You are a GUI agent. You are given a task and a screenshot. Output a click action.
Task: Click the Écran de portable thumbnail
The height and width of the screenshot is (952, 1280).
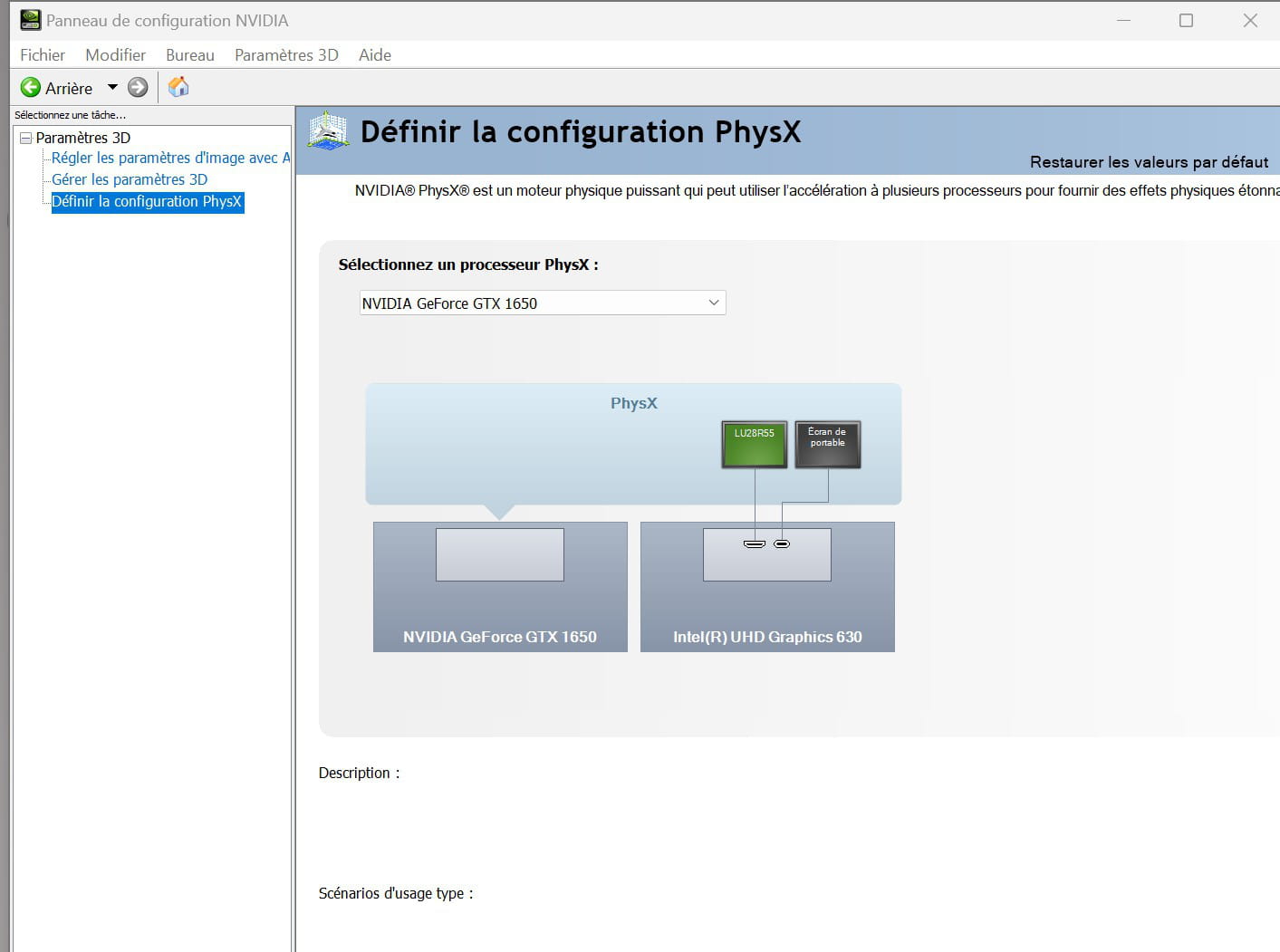click(x=828, y=445)
